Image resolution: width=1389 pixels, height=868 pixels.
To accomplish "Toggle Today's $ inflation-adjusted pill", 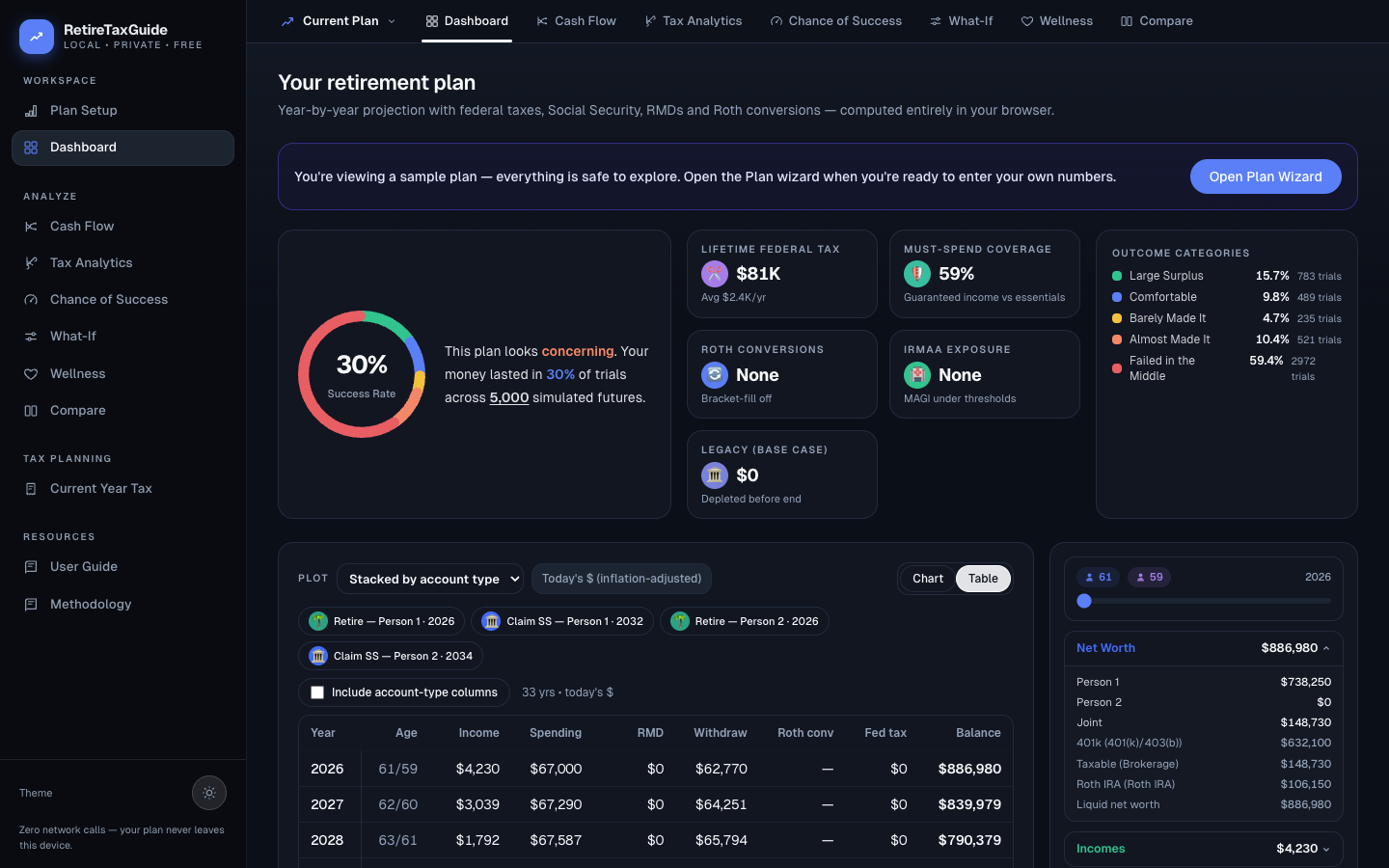I will [x=622, y=579].
